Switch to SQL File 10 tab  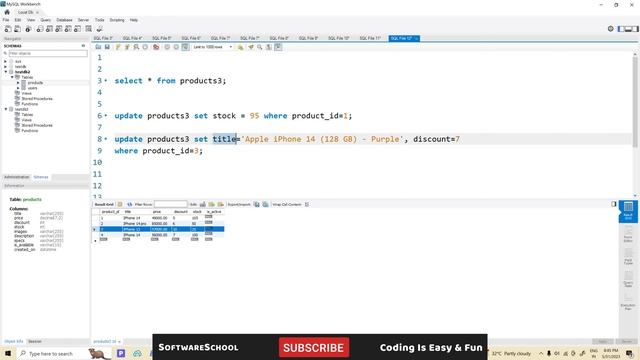pyautogui.click(x=339, y=38)
